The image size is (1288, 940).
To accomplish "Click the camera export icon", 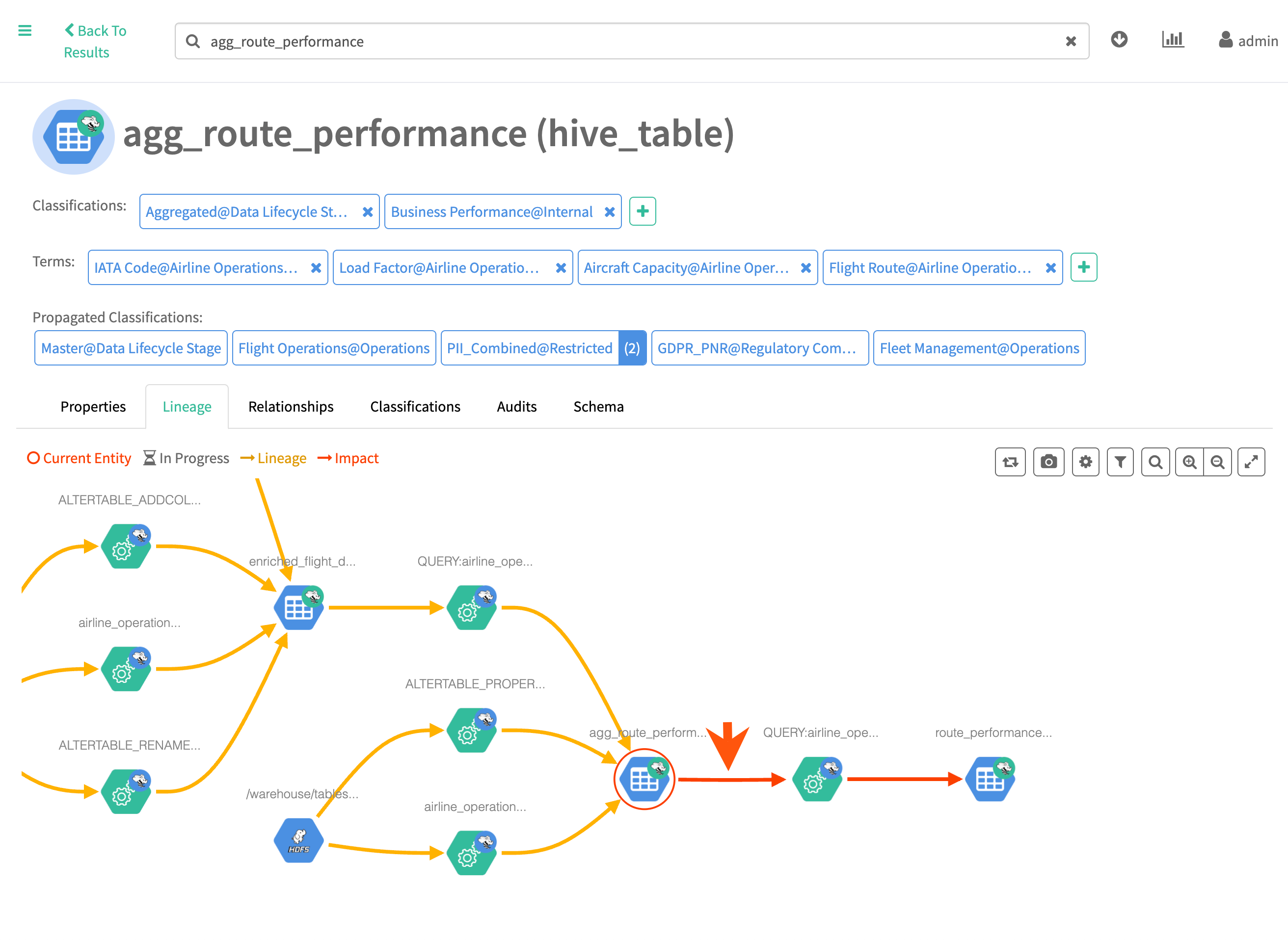I will 1048,462.
